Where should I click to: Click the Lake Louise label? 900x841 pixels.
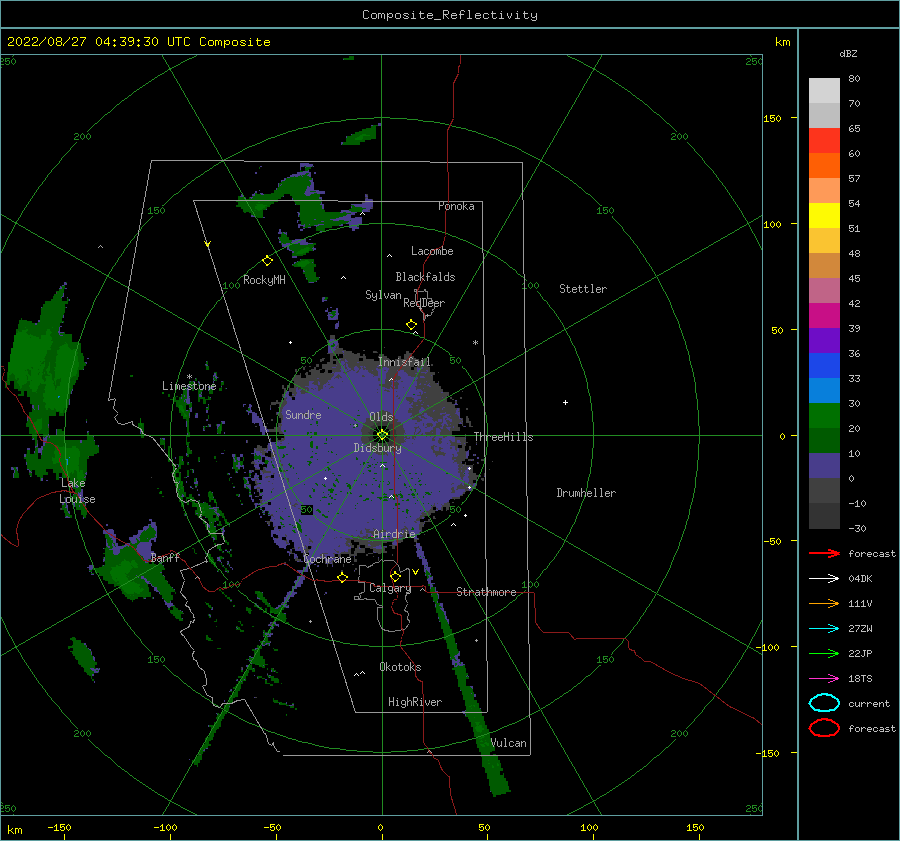click(x=77, y=491)
